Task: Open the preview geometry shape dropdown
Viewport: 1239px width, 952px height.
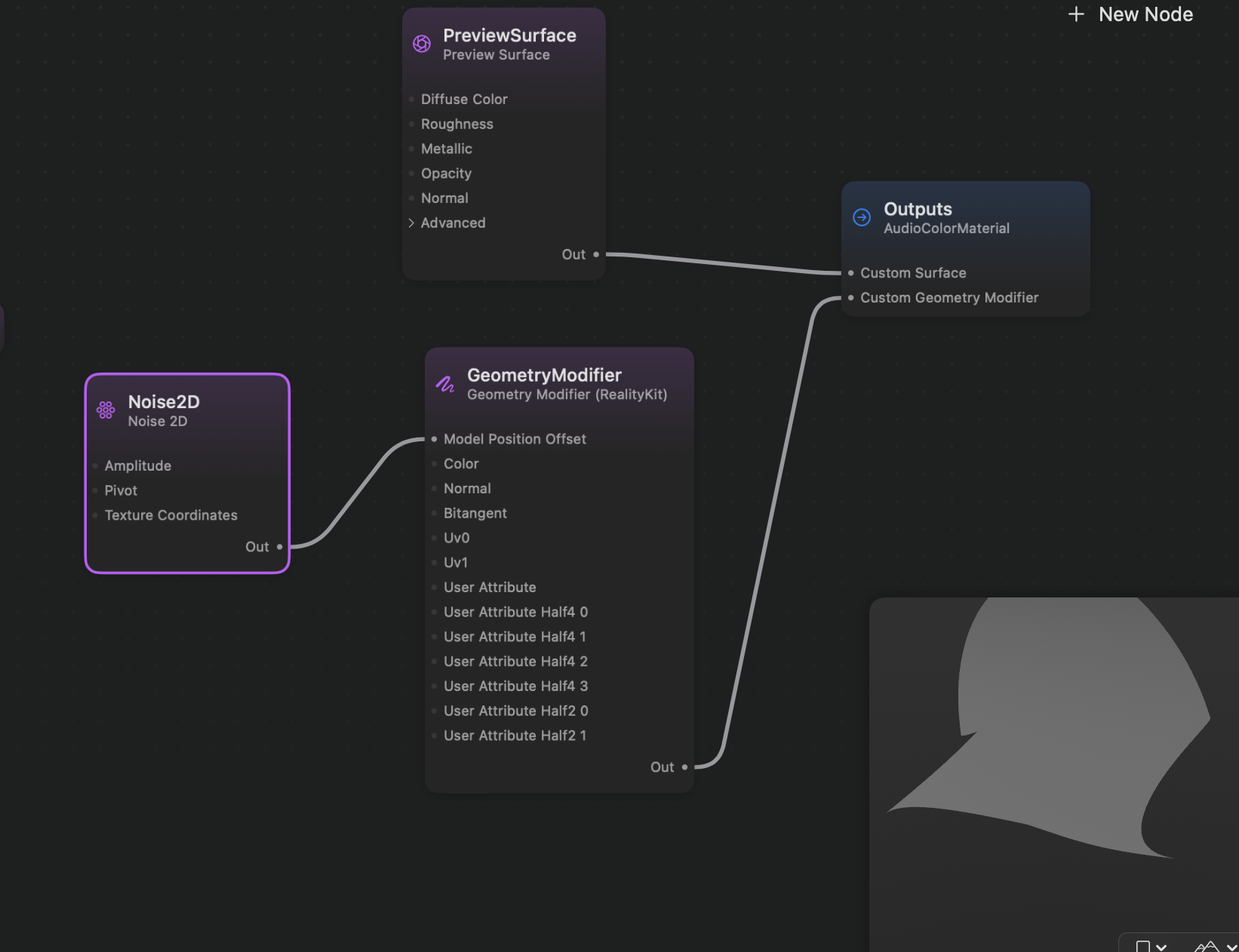Action: coord(1151,946)
